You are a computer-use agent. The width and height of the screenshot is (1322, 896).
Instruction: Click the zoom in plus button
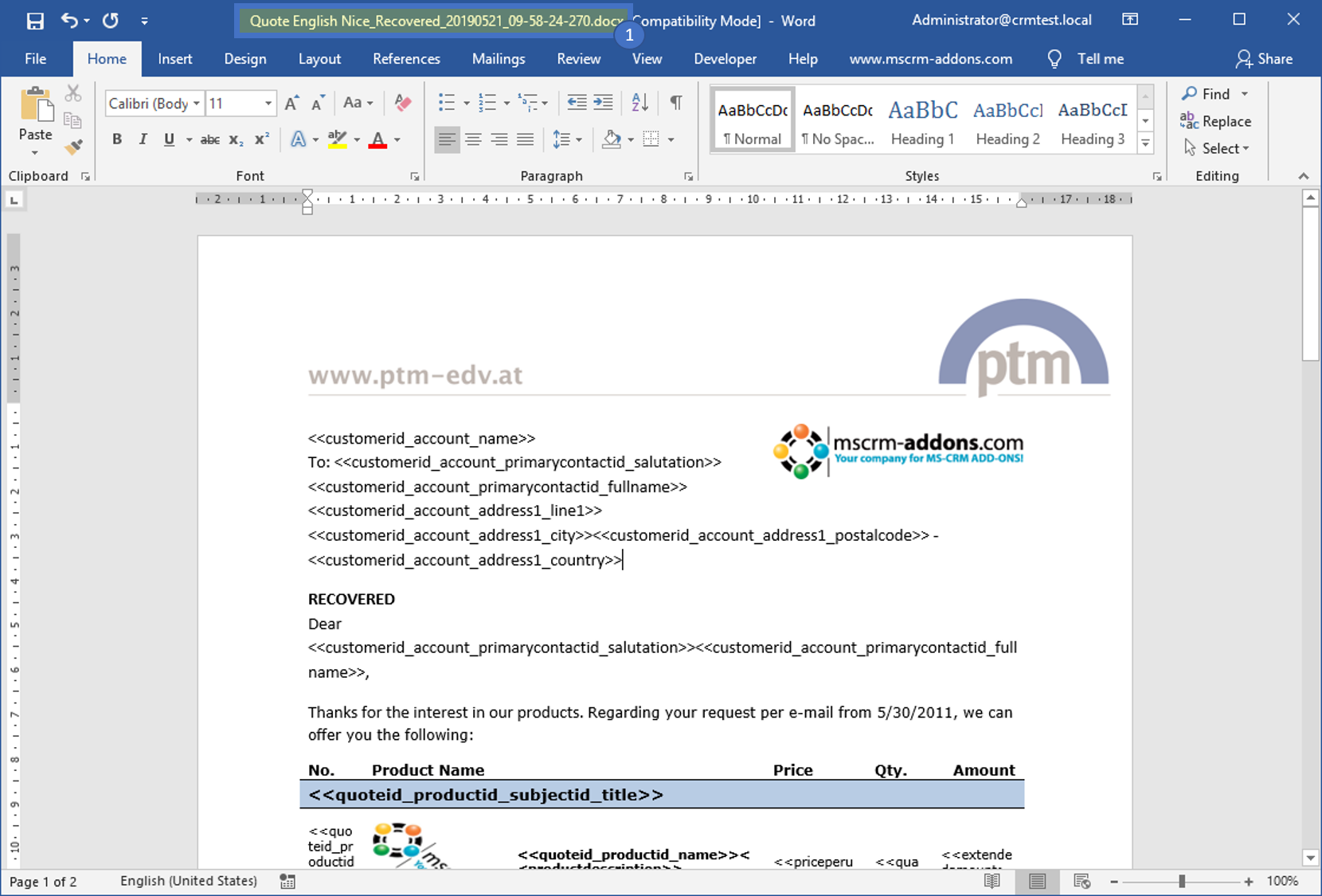1249,881
